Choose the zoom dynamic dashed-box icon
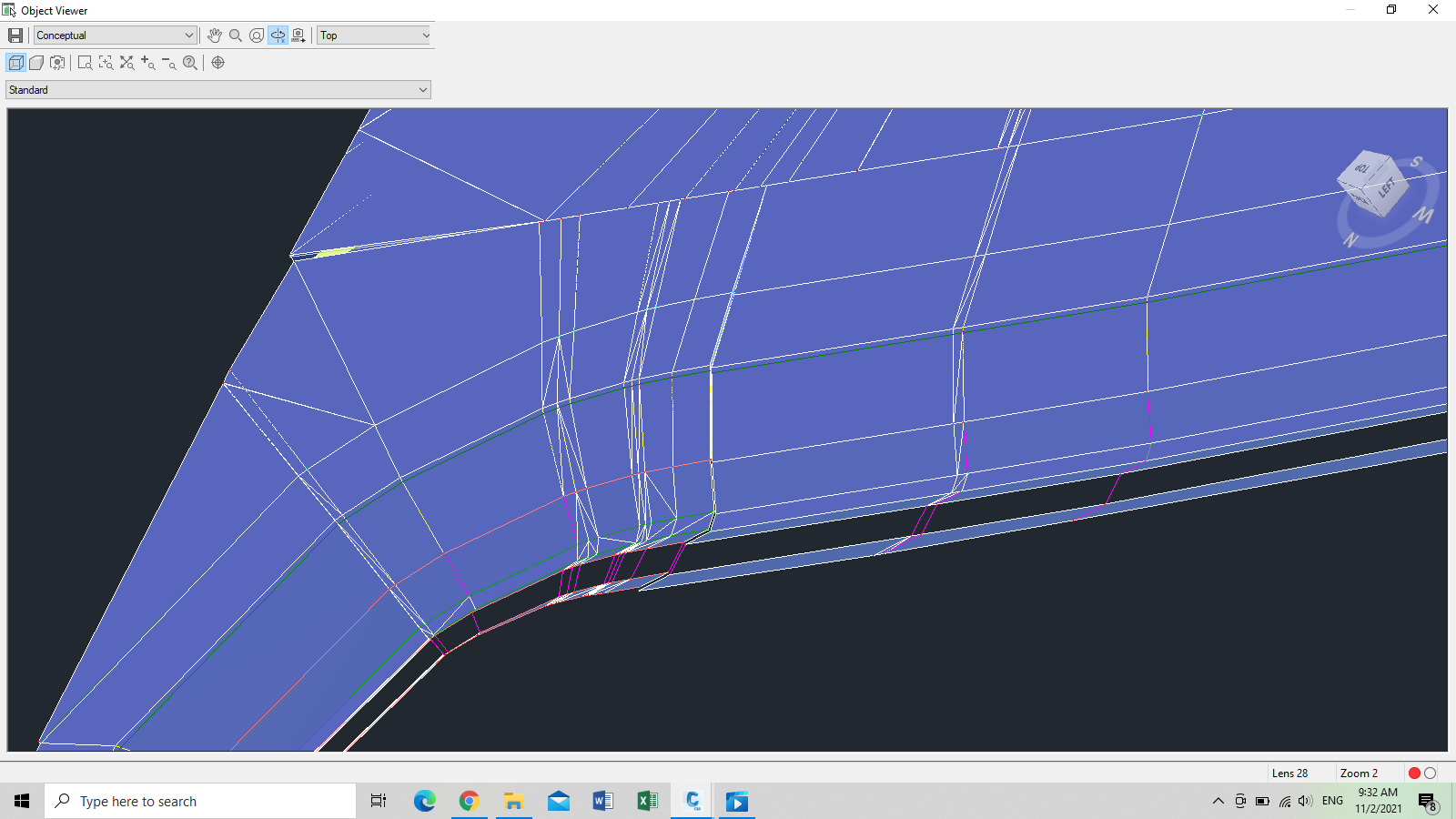1456x819 pixels. pyautogui.click(x=106, y=63)
